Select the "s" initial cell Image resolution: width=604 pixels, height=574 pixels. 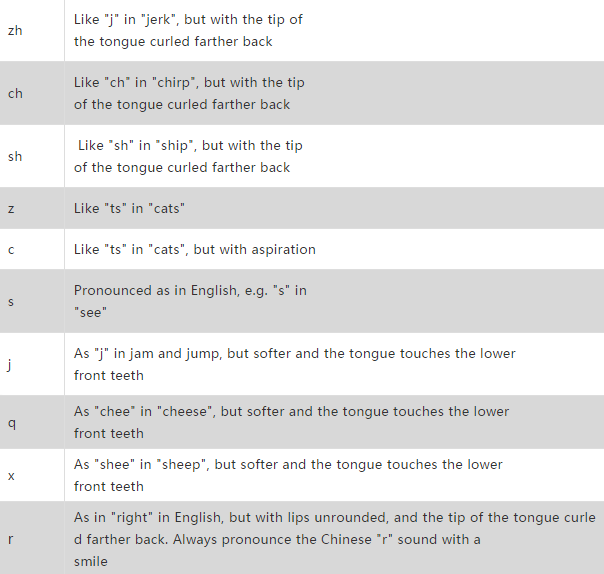32,301
